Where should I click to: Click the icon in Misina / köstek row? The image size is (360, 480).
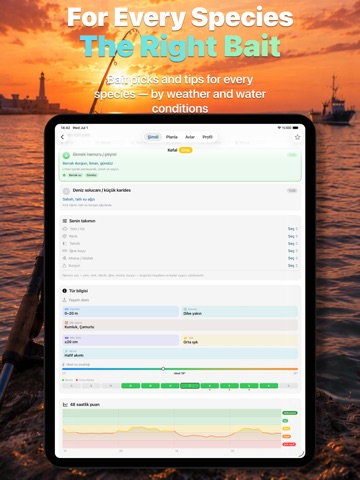pos(65,258)
